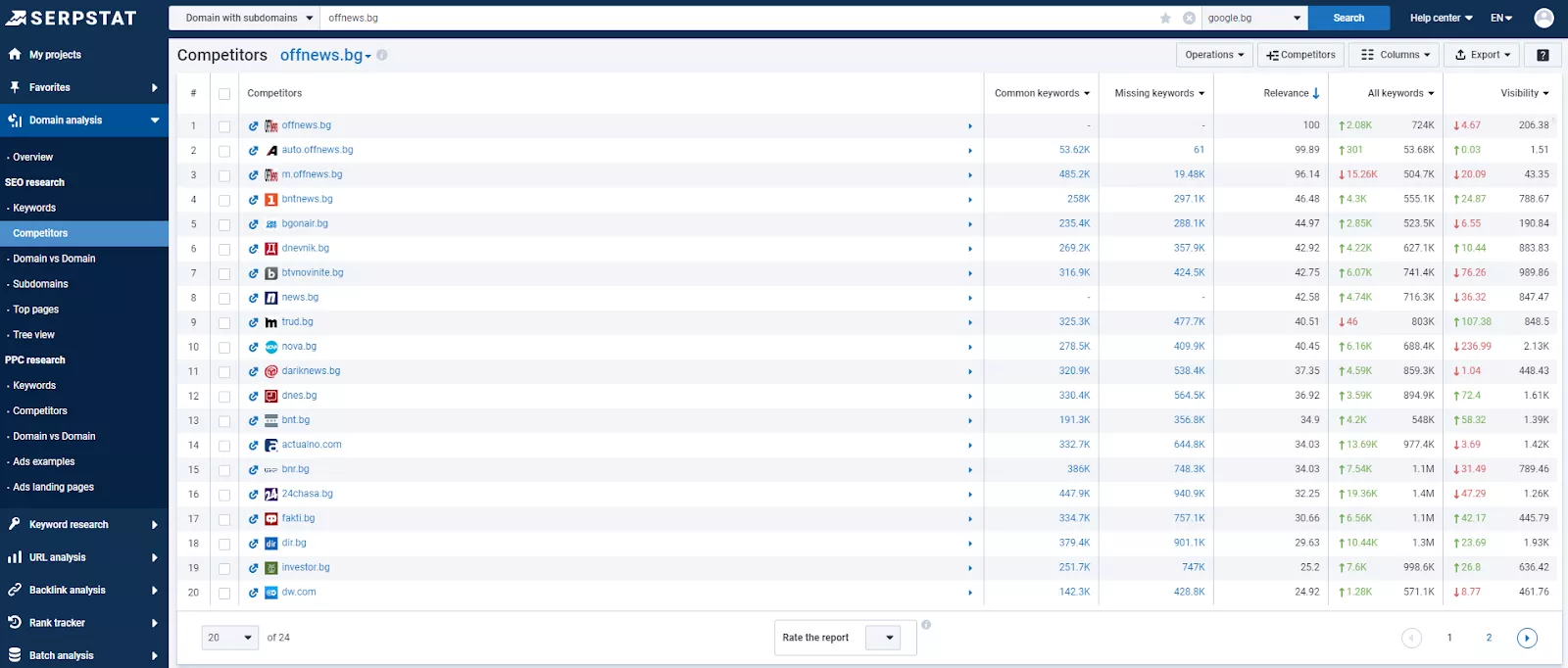The height and width of the screenshot is (668, 1568).
Task: Click the actualno.com favicon
Action: [x=271, y=446]
